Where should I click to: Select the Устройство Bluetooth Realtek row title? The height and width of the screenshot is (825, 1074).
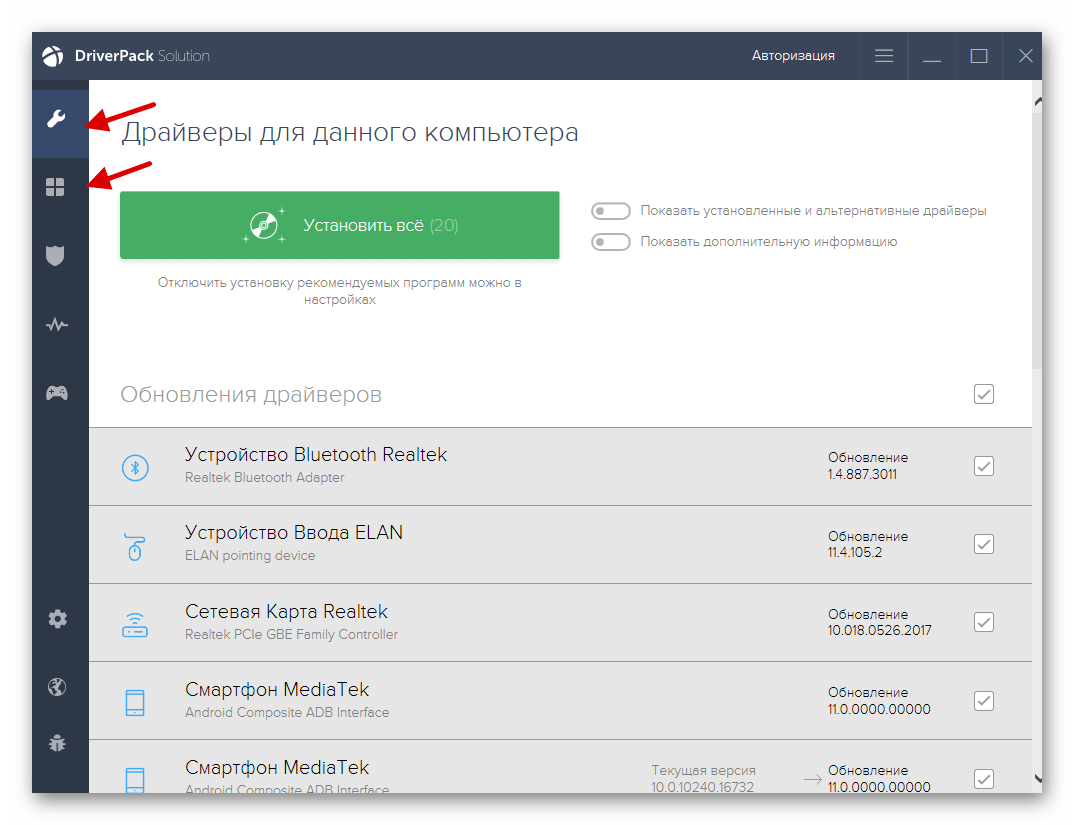pyautogui.click(x=316, y=454)
